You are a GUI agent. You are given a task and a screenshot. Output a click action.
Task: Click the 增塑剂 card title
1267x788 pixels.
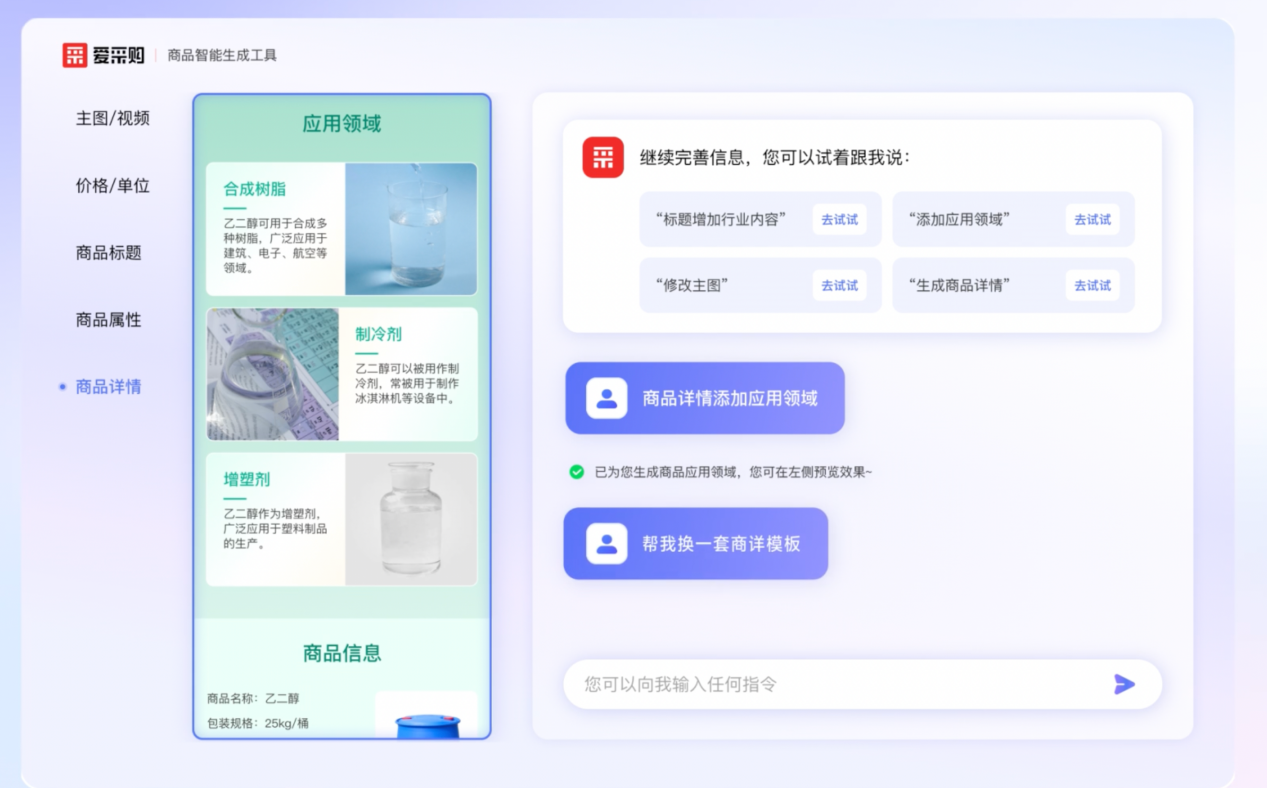pos(247,480)
